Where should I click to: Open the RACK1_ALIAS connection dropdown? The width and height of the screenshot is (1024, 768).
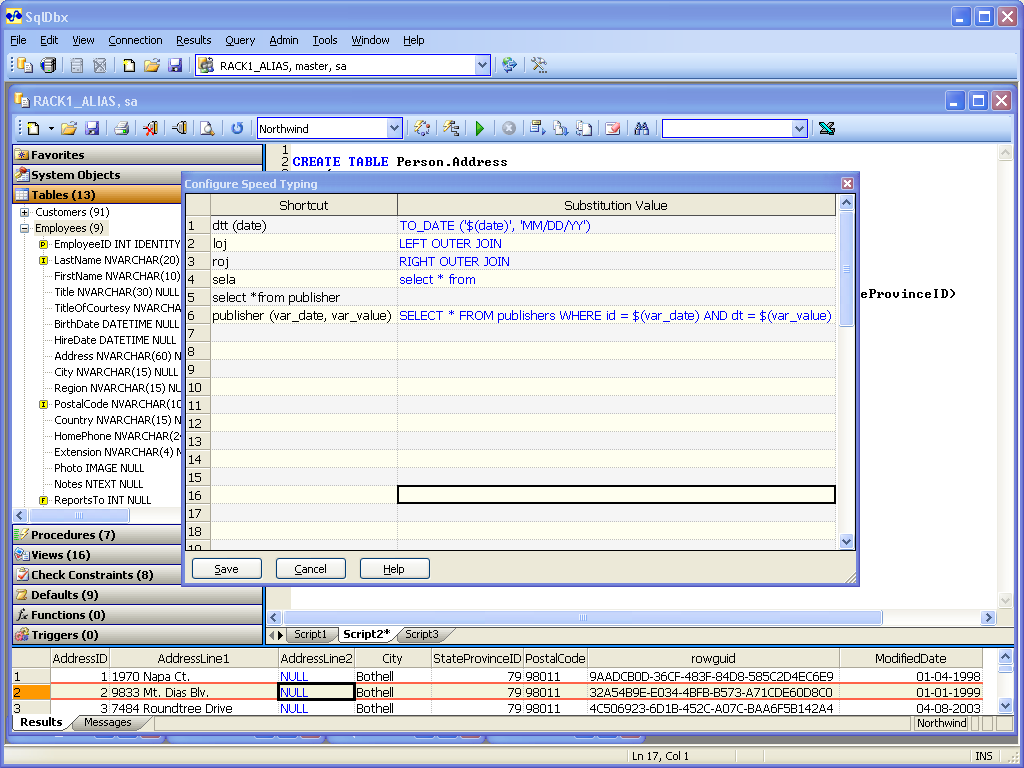click(x=482, y=65)
